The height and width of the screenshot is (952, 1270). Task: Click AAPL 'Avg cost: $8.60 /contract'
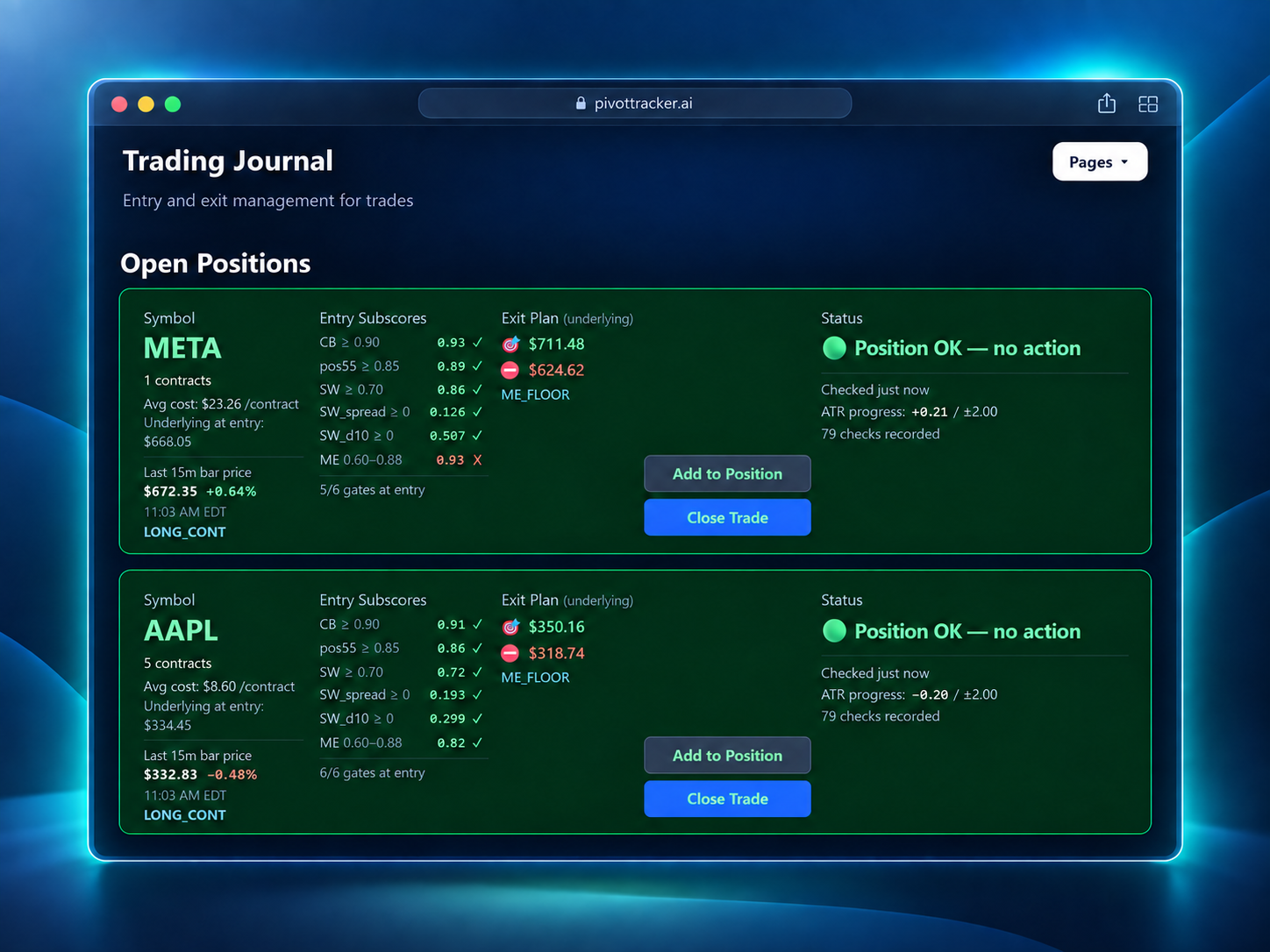[219, 686]
